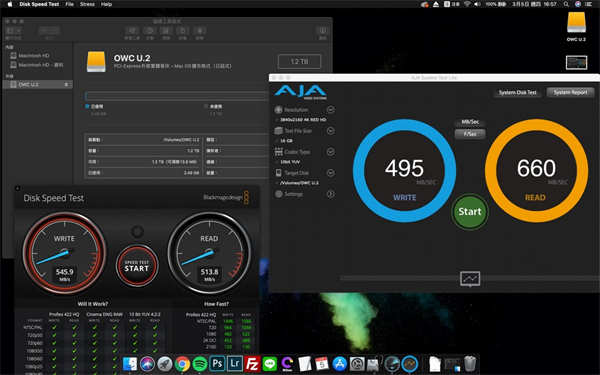Eject OWC U.2 from the Disk Utility sidebar

66,85
